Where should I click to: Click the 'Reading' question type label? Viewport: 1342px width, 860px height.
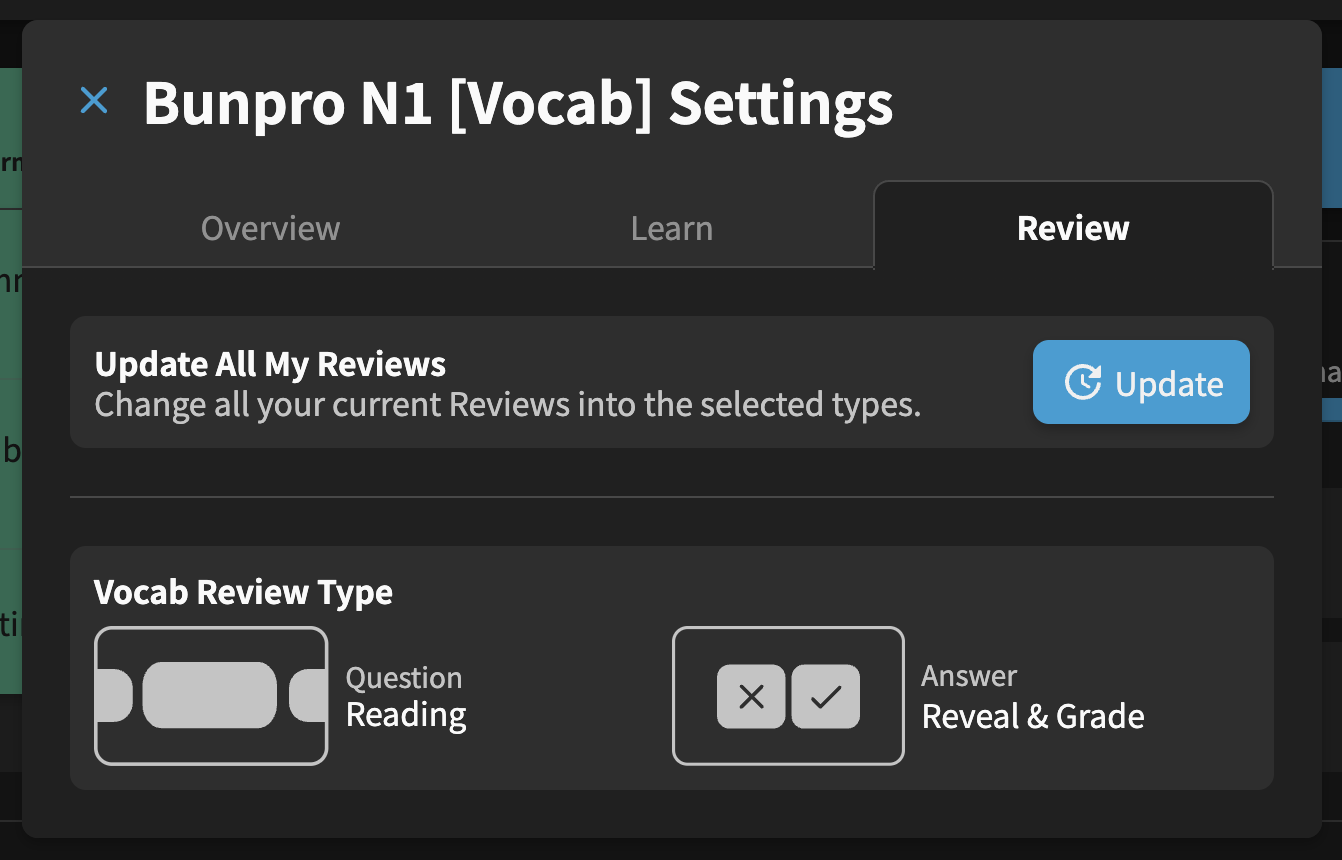coord(406,716)
